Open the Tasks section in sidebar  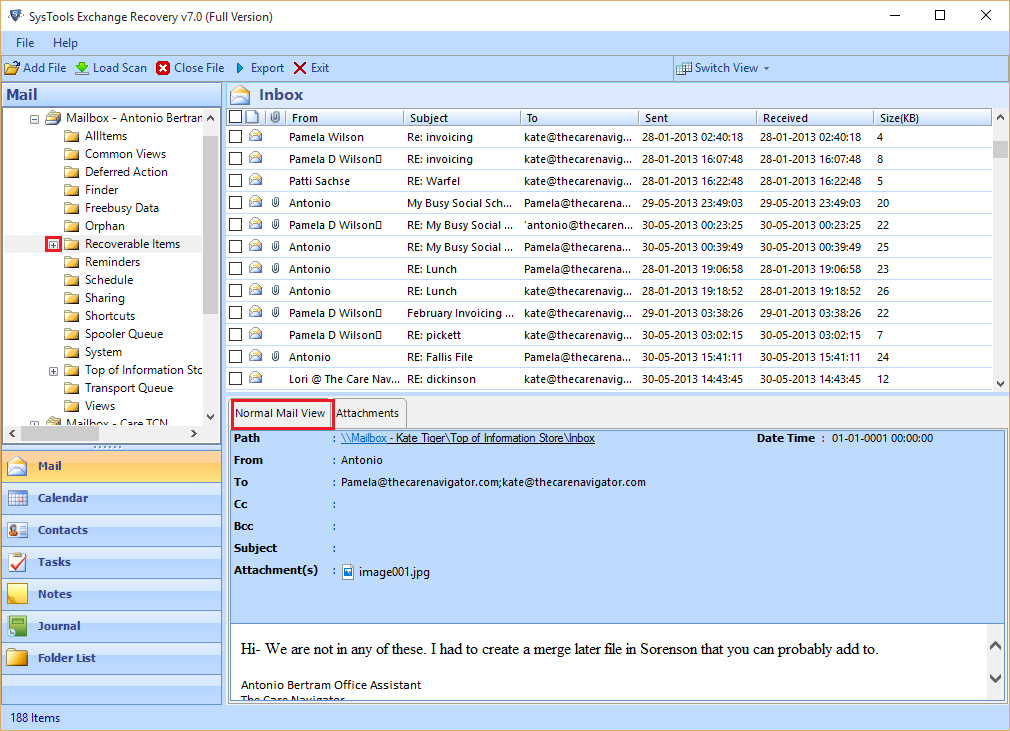pos(54,562)
